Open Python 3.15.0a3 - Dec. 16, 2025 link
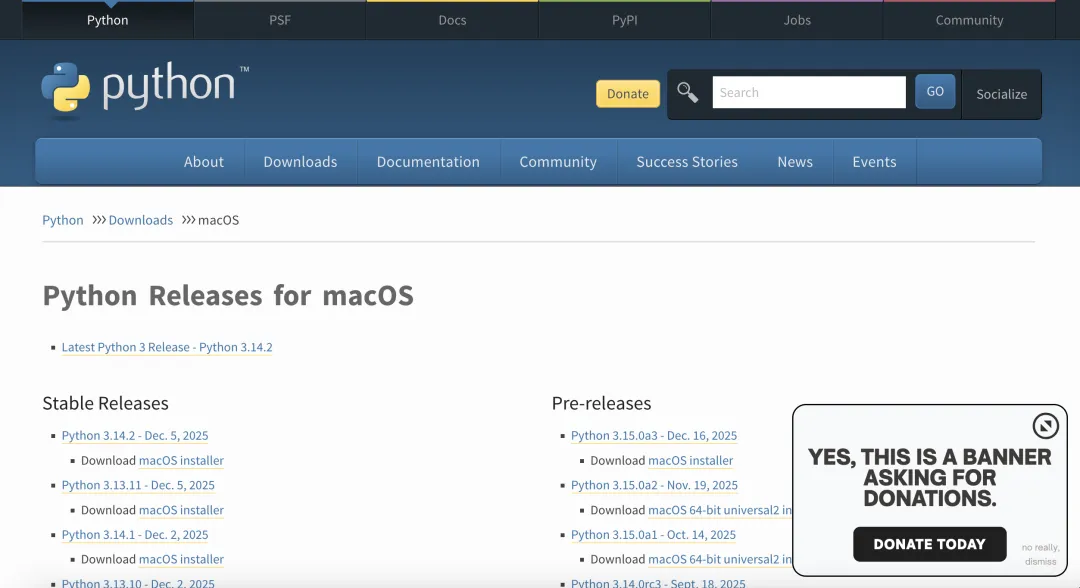This screenshot has height=588, width=1080. pyautogui.click(x=654, y=436)
